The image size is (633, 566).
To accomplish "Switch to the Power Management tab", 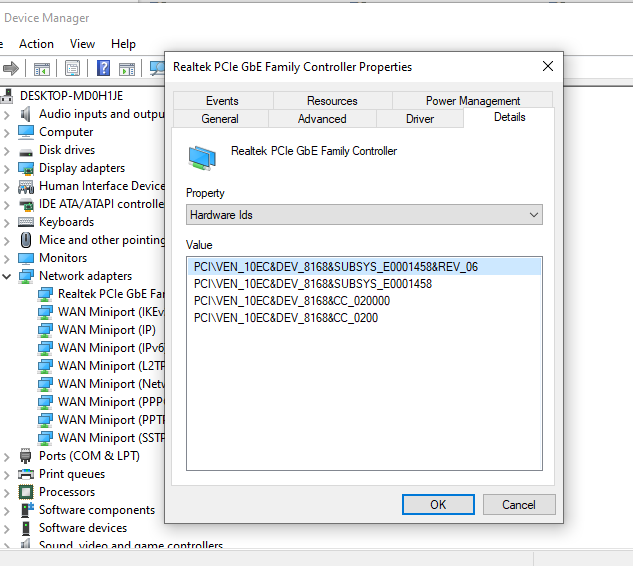I will pos(472,101).
